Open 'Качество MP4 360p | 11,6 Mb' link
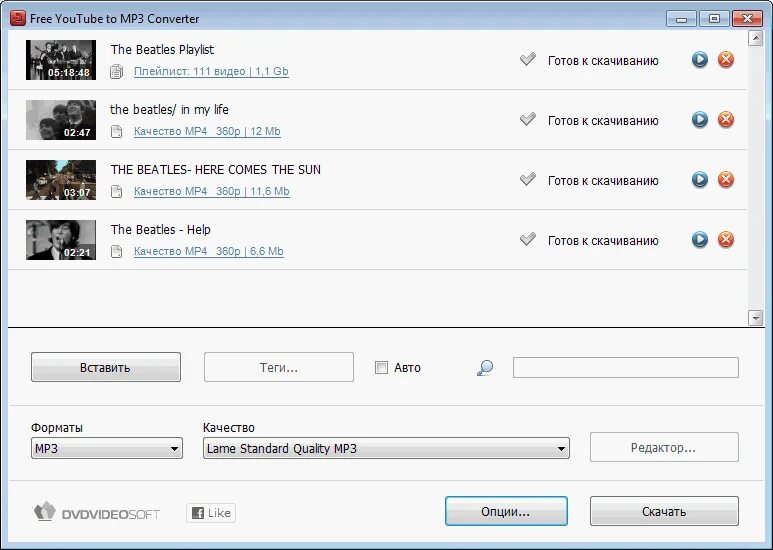Viewport: 773px width, 550px height. (x=211, y=191)
